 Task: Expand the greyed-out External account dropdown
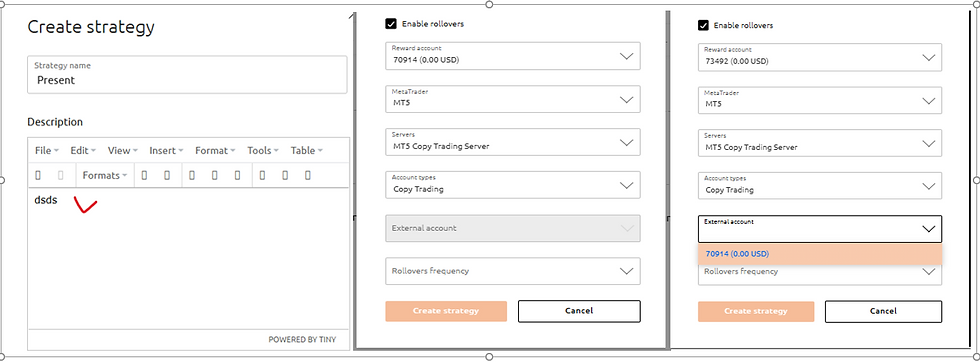tap(513, 228)
